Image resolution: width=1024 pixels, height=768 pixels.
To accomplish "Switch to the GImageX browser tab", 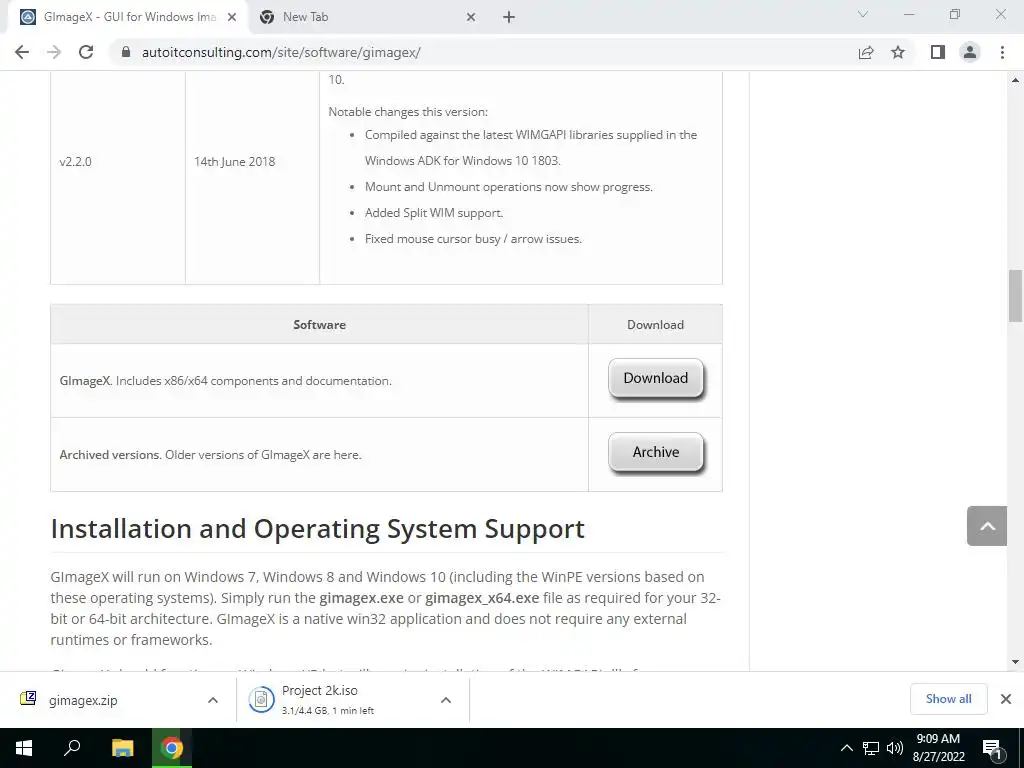I will click(127, 17).
